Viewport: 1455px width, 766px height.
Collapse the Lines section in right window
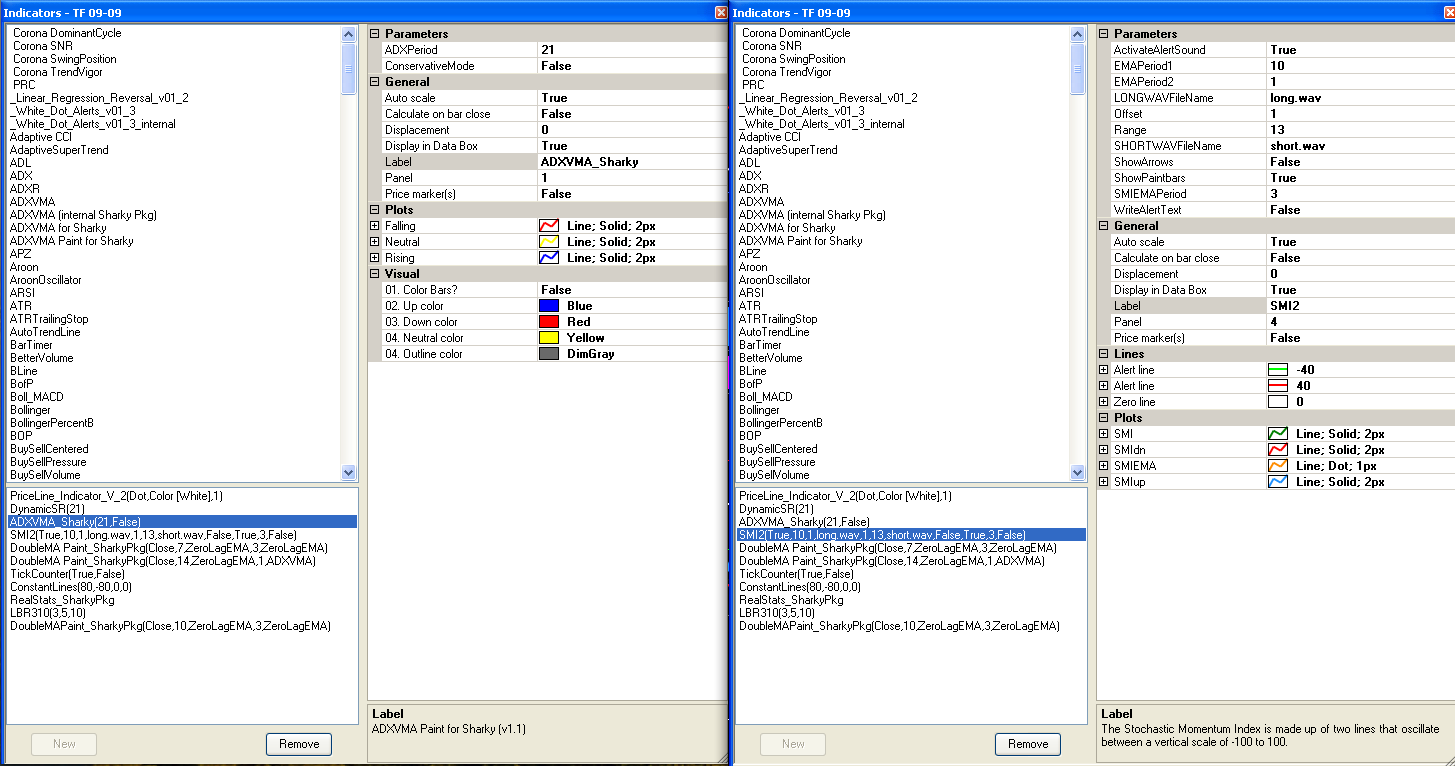1104,354
